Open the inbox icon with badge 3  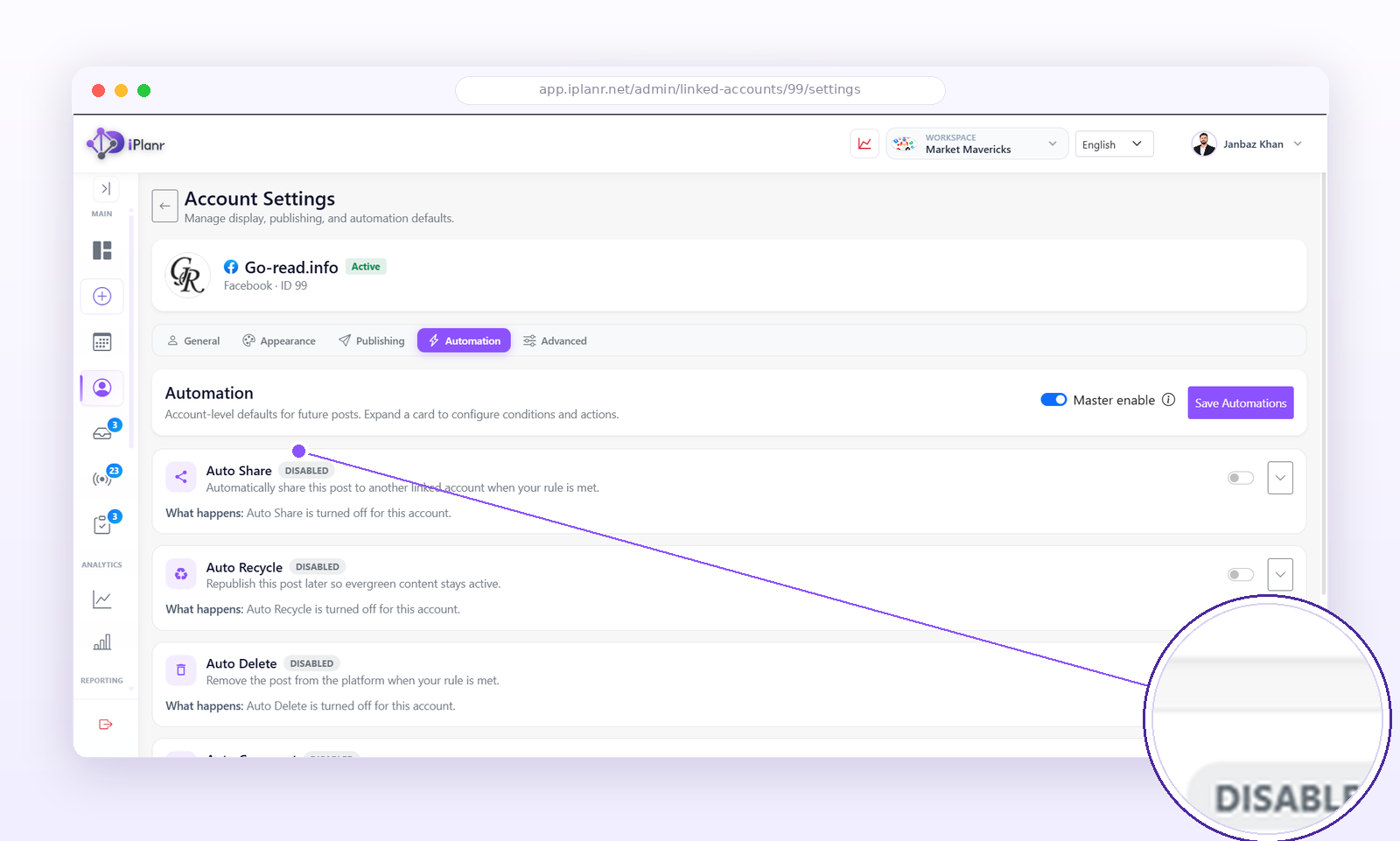coord(102,432)
